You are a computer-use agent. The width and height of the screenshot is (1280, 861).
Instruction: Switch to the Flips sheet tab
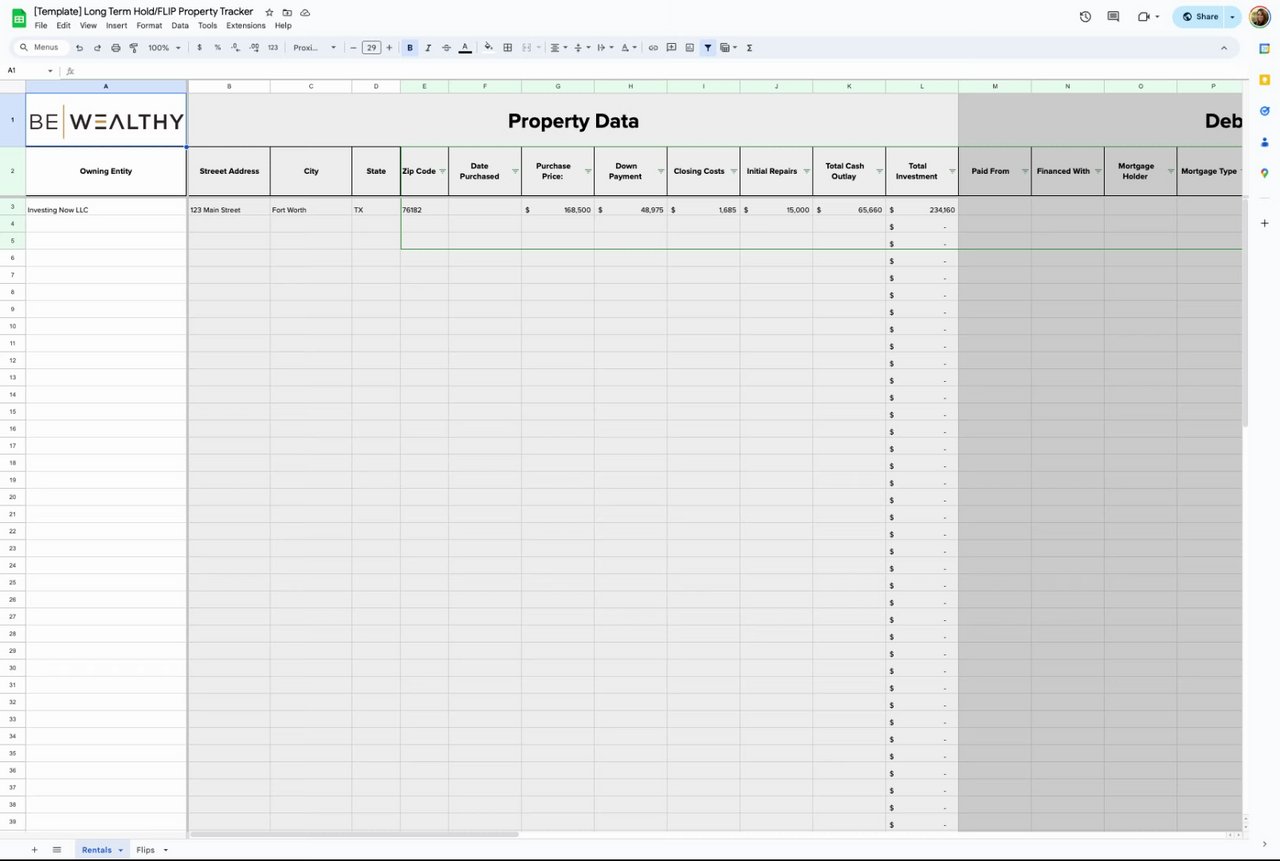[x=146, y=850]
